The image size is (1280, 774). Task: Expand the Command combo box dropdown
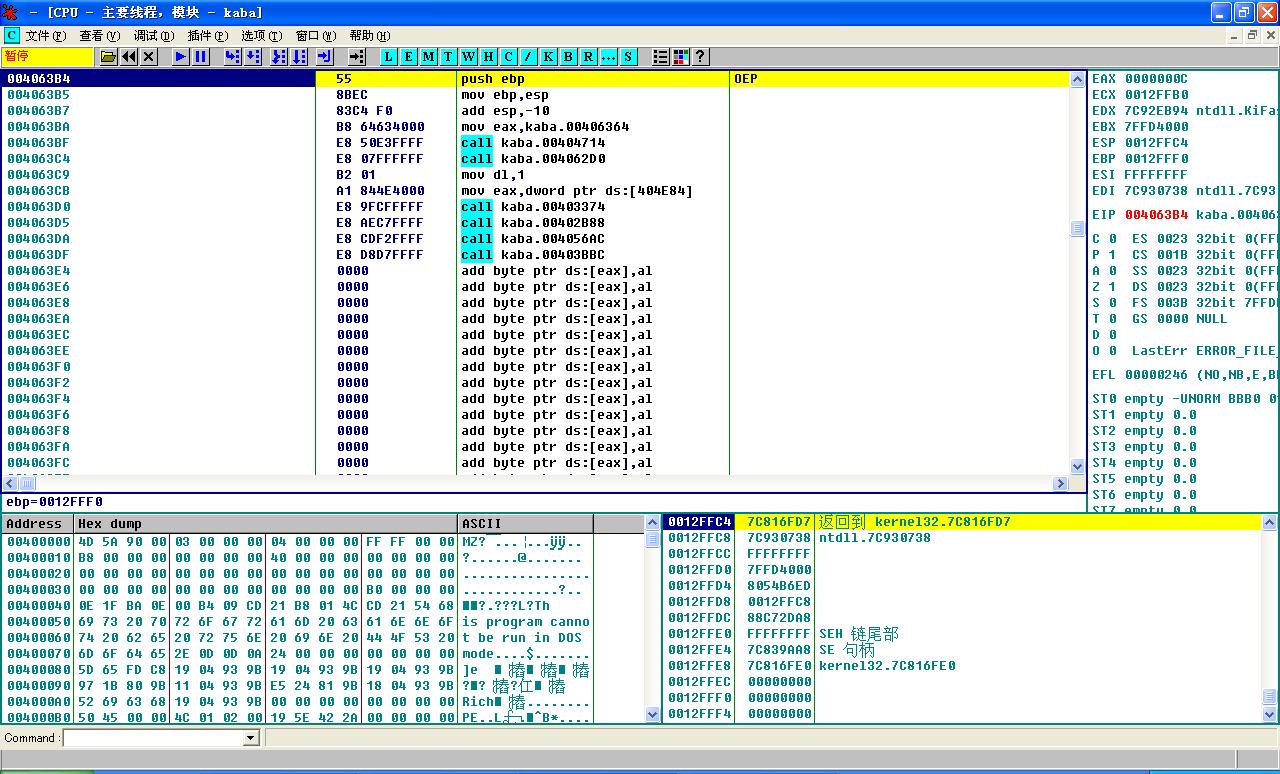(251, 738)
